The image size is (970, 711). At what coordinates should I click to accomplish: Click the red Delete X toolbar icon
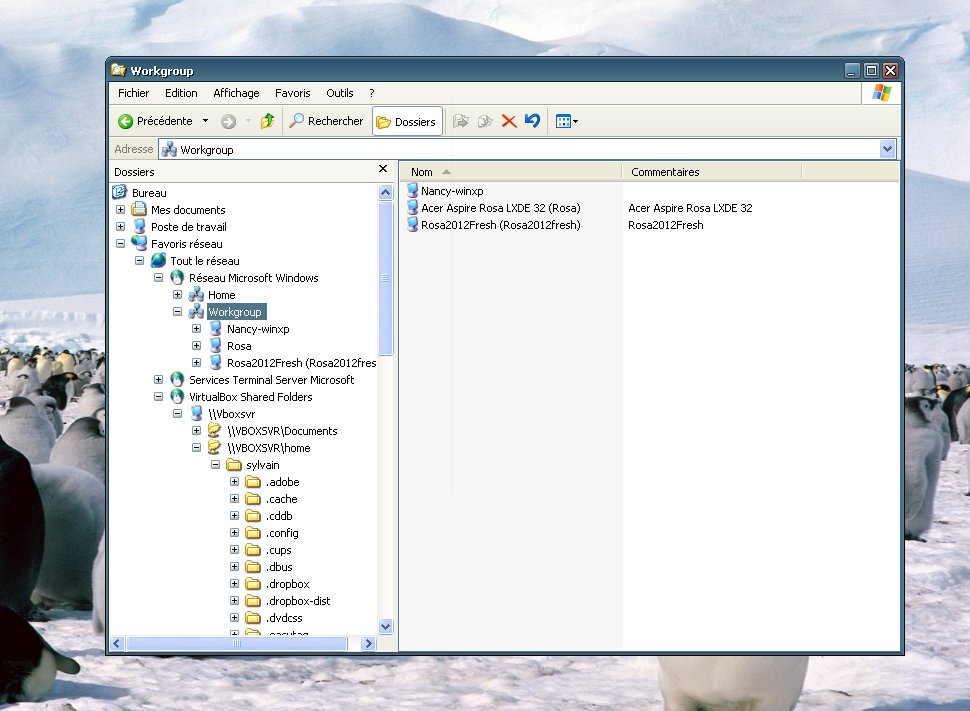tap(509, 121)
